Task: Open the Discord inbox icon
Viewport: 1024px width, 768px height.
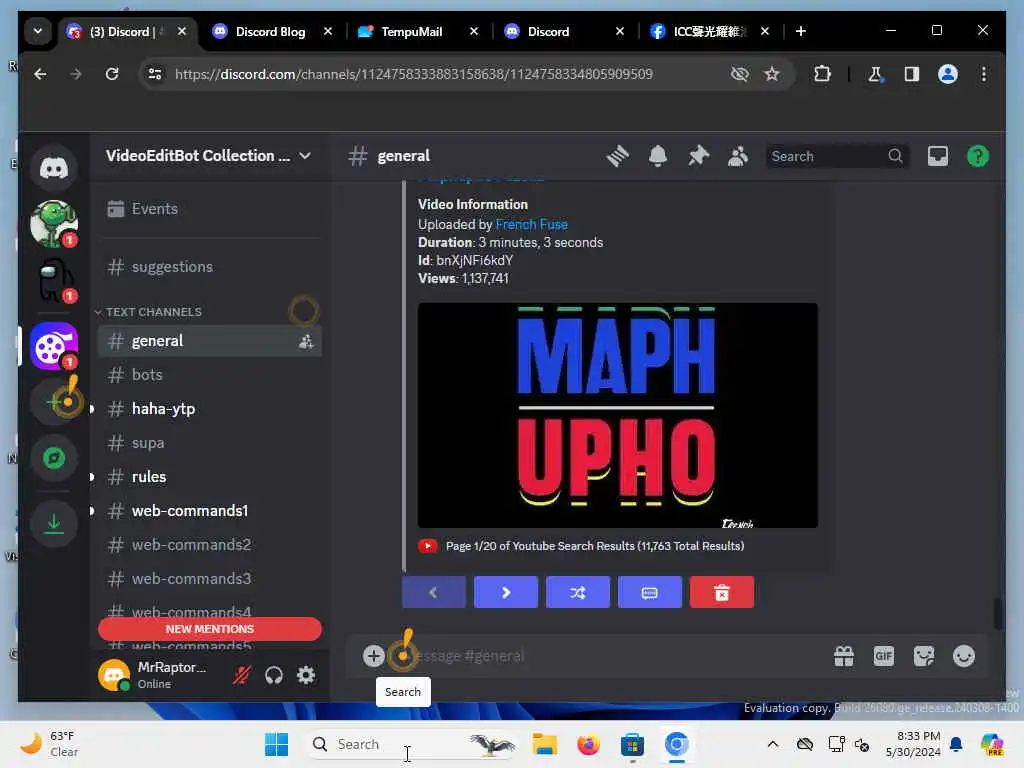Action: (x=938, y=156)
